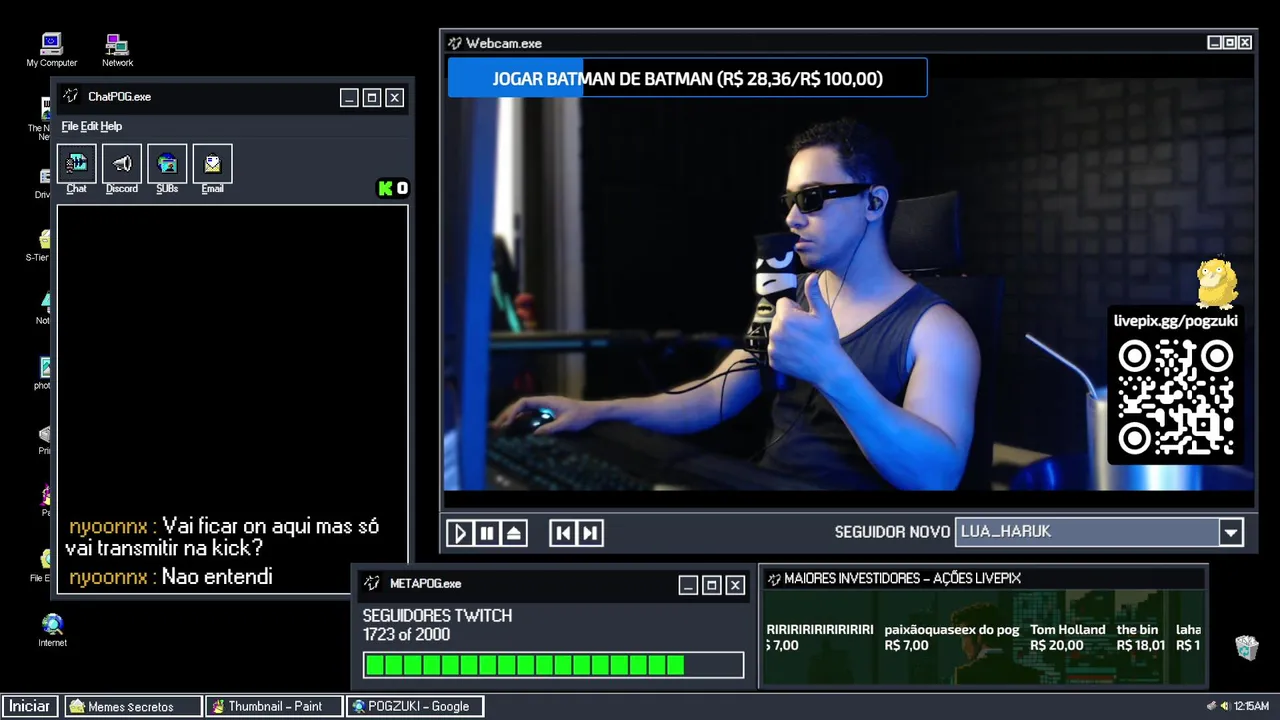Click the "SEGUIDOR NOVO" label
This screenshot has width=1280, height=720.
coord(892,532)
